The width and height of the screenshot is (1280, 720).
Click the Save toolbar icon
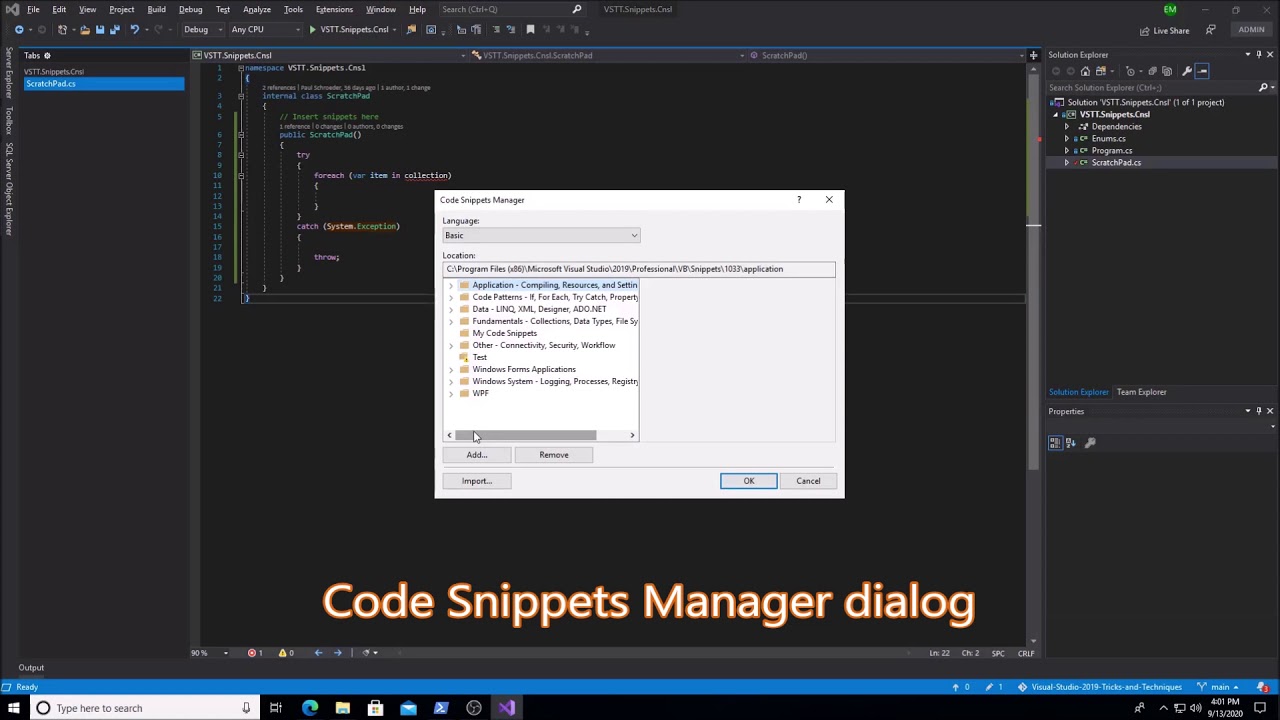coord(100,30)
